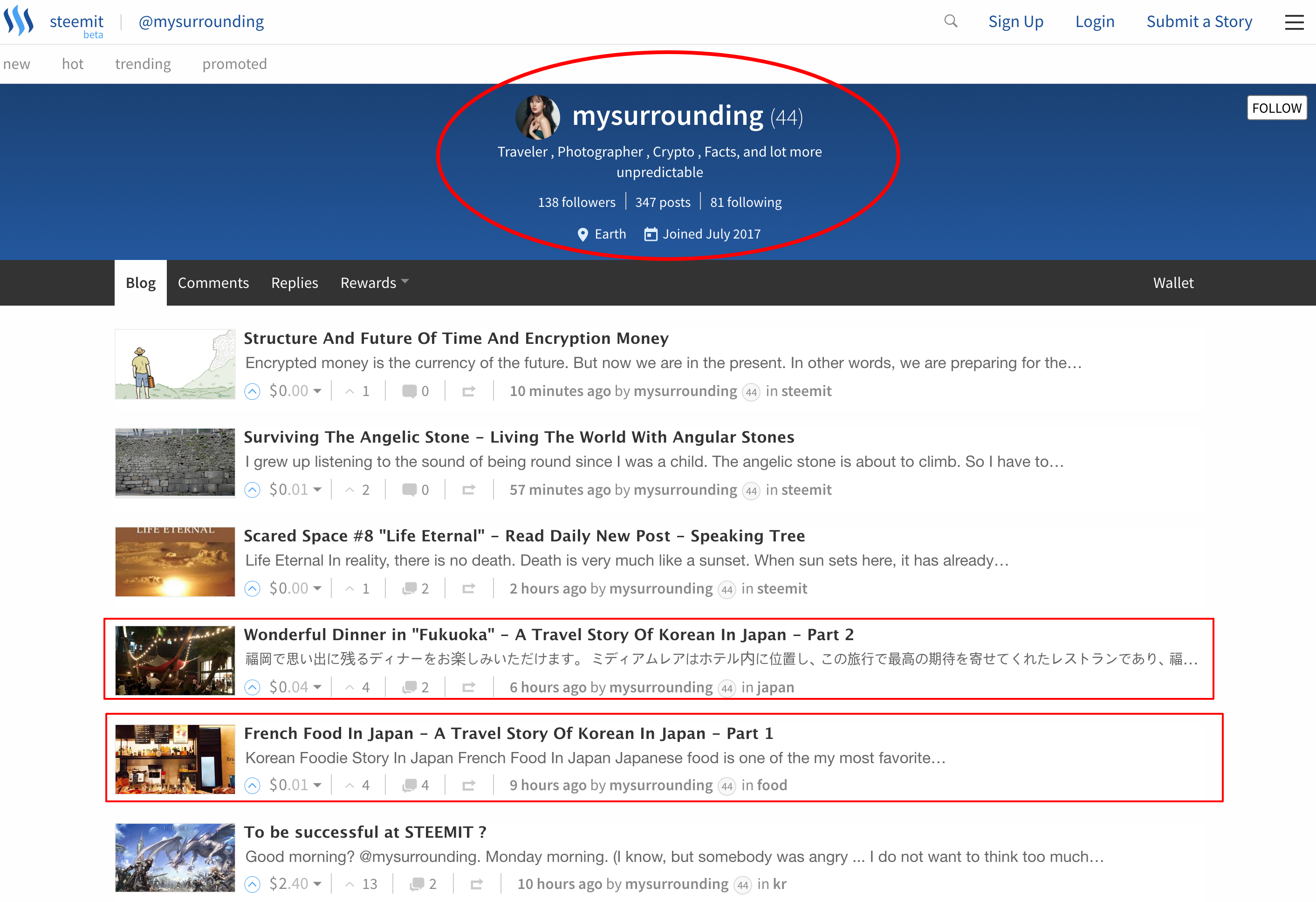
Task: Open the 'japan' tag link
Action: click(775, 687)
